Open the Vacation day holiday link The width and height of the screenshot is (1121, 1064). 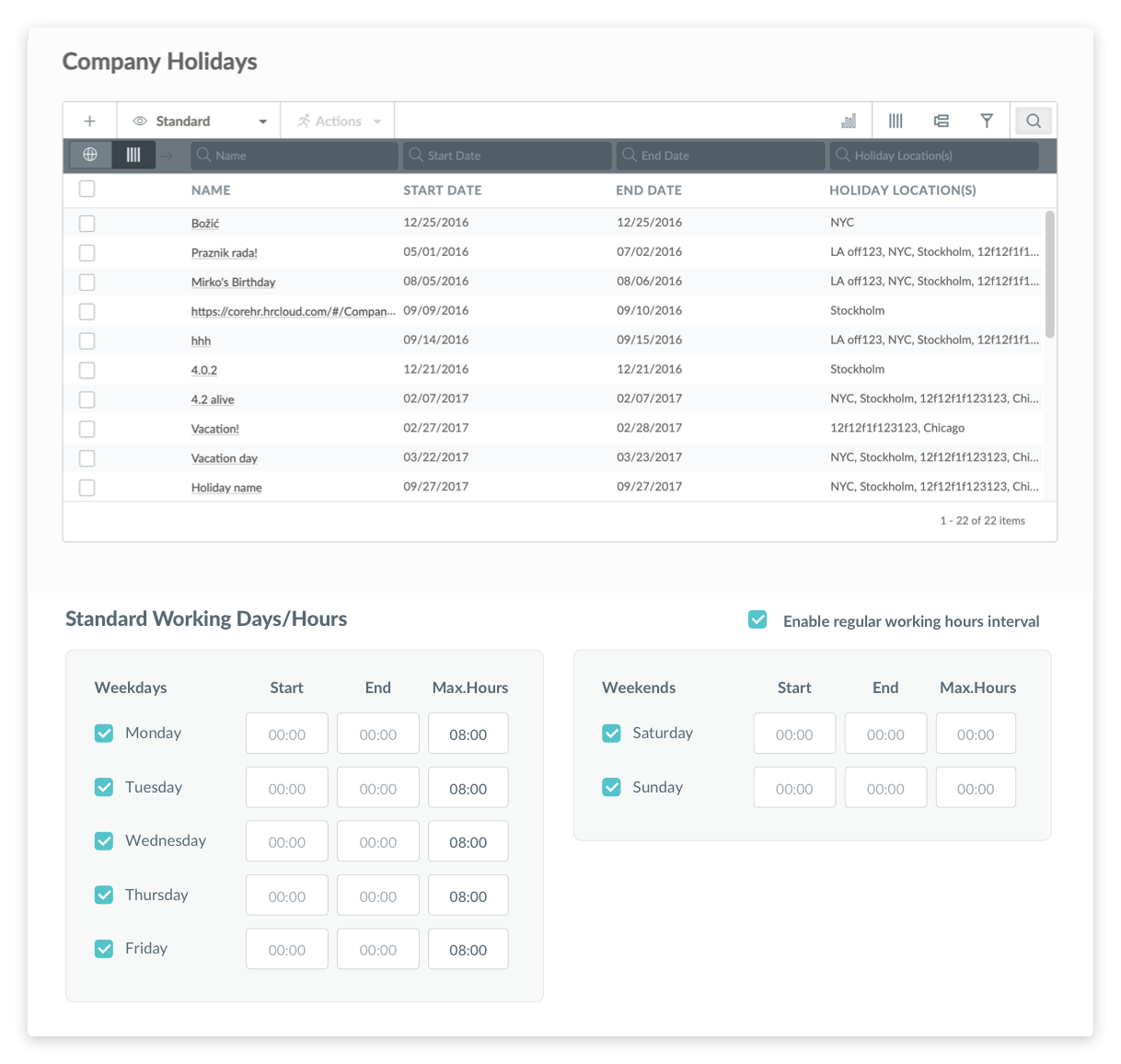[224, 457]
